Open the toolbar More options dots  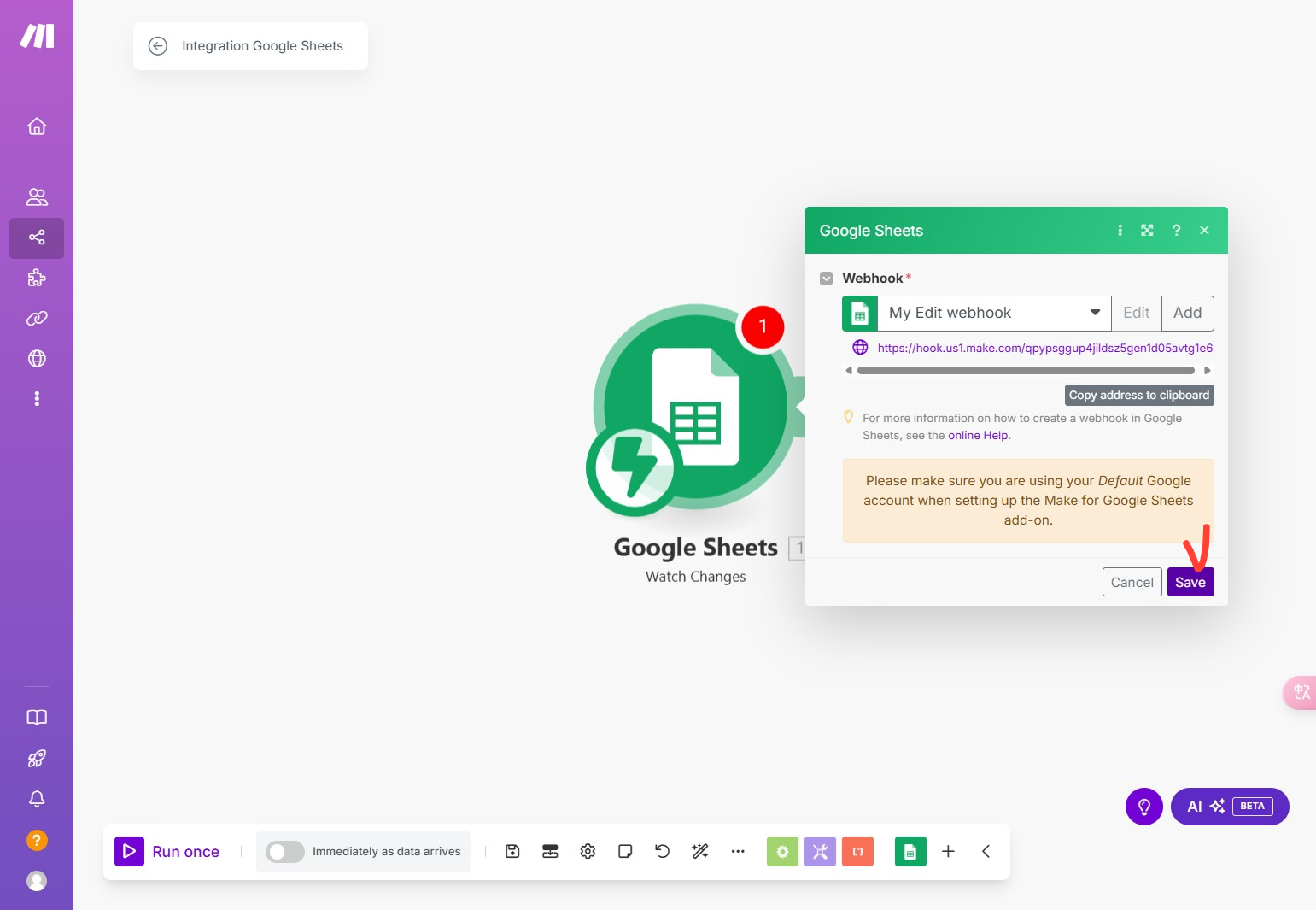tap(738, 851)
